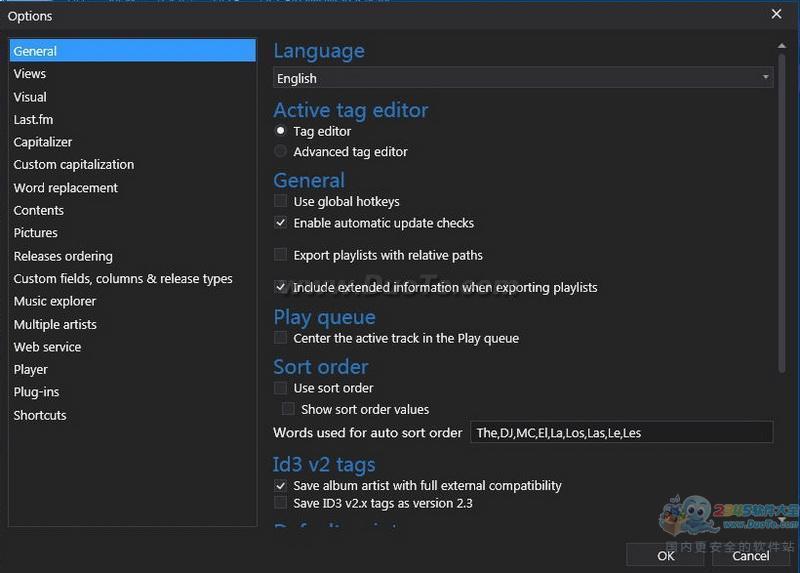Open the General options page
The image size is (800, 573).
pos(133,51)
